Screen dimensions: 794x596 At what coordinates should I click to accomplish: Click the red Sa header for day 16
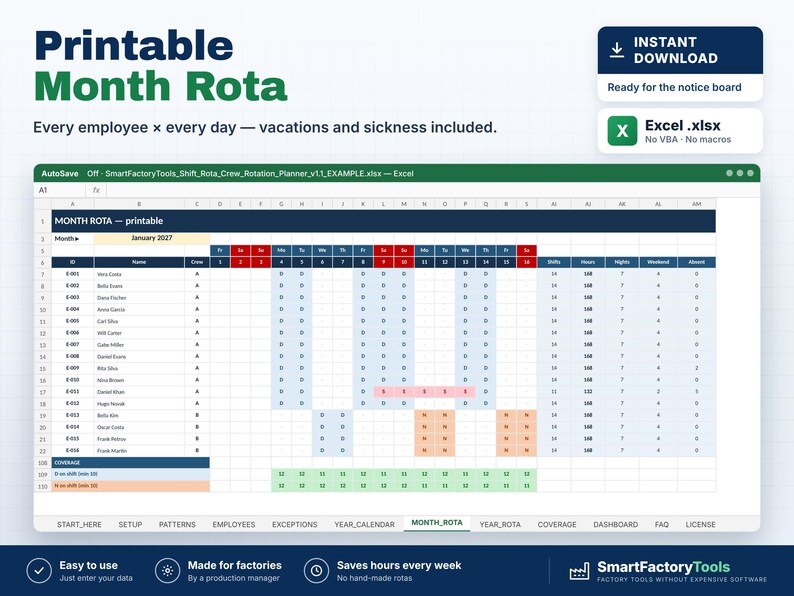point(527,250)
